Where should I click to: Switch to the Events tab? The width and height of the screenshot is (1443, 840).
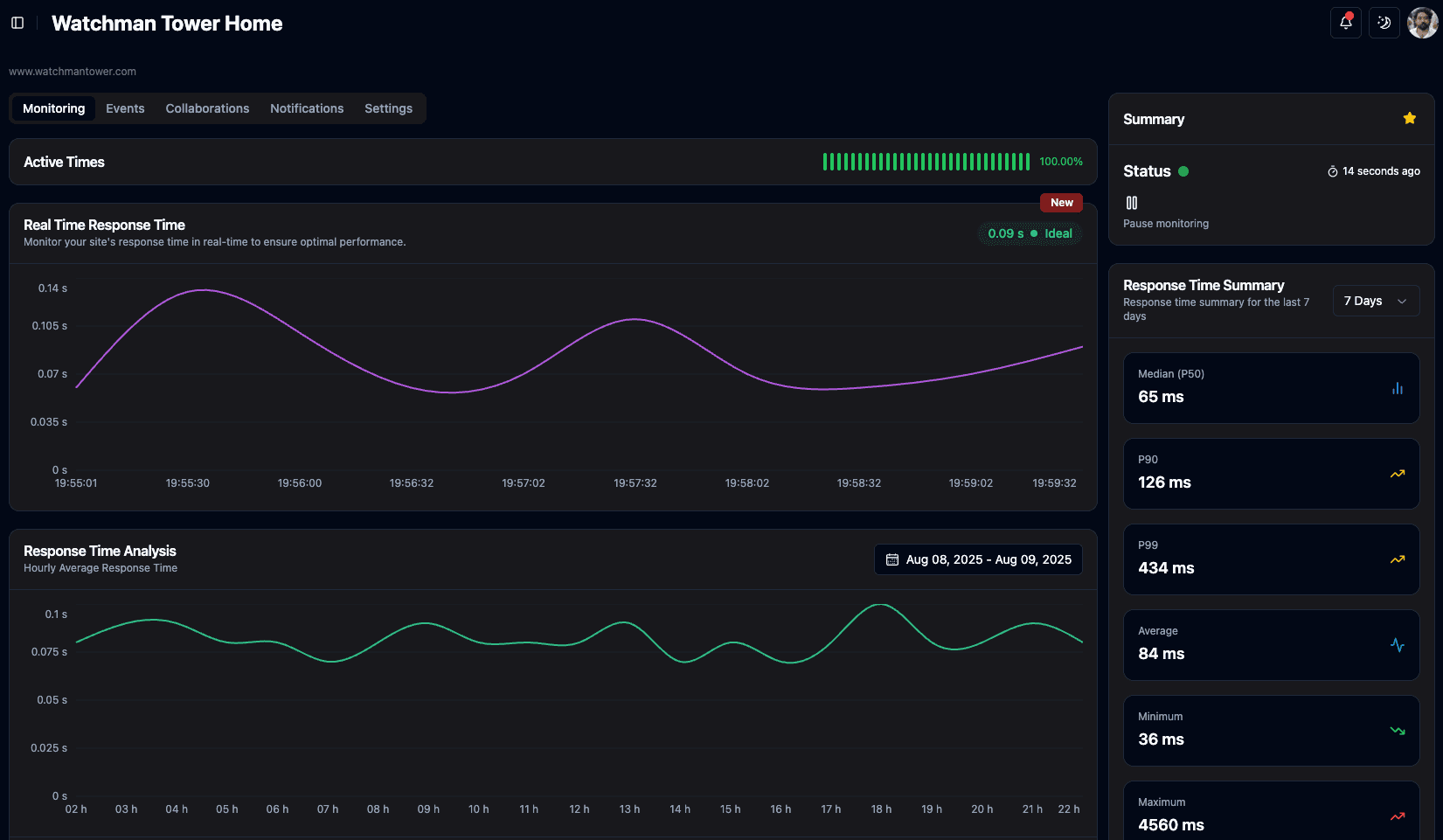pyautogui.click(x=125, y=108)
